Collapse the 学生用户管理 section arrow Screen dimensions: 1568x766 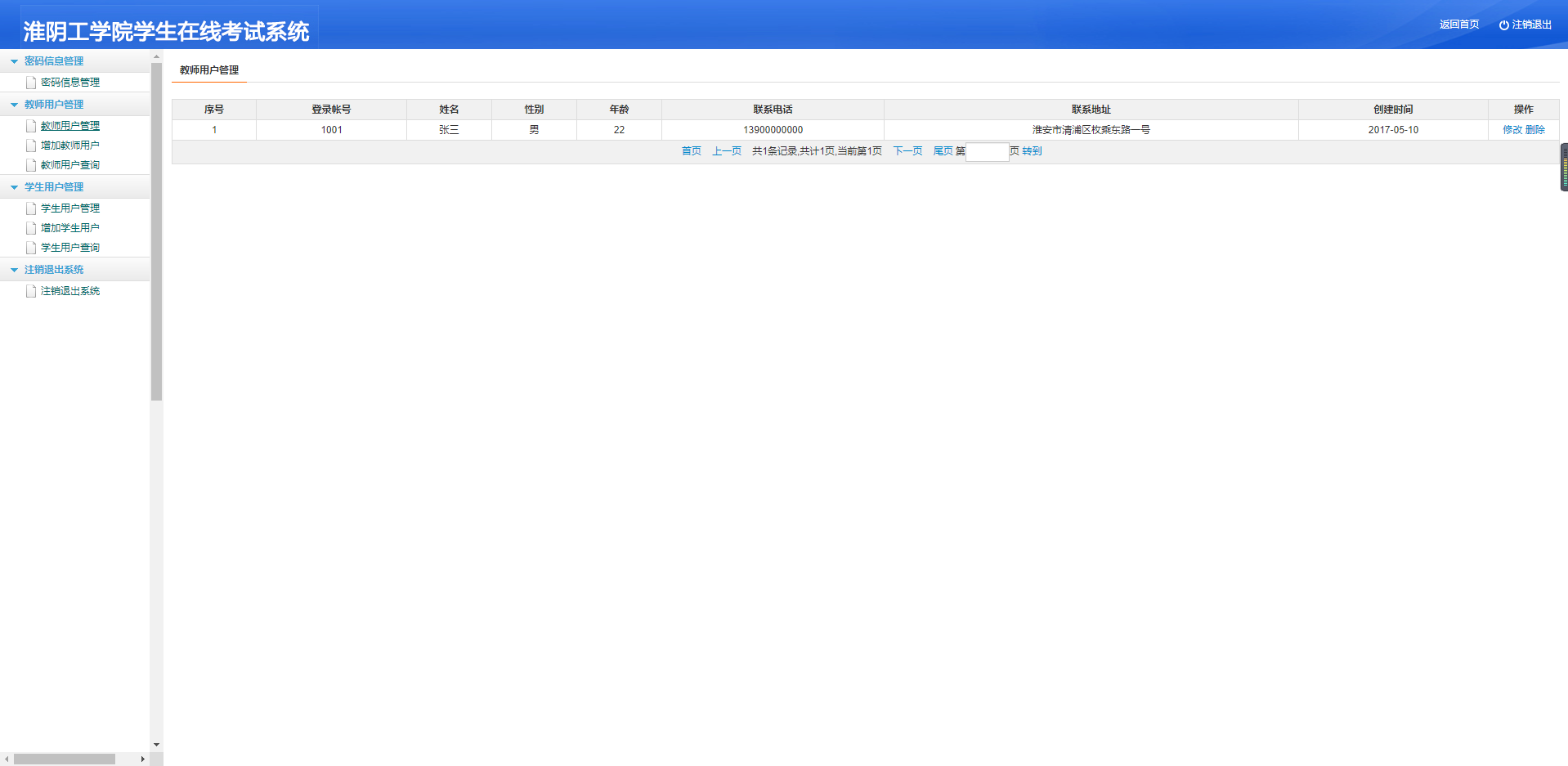(14, 187)
